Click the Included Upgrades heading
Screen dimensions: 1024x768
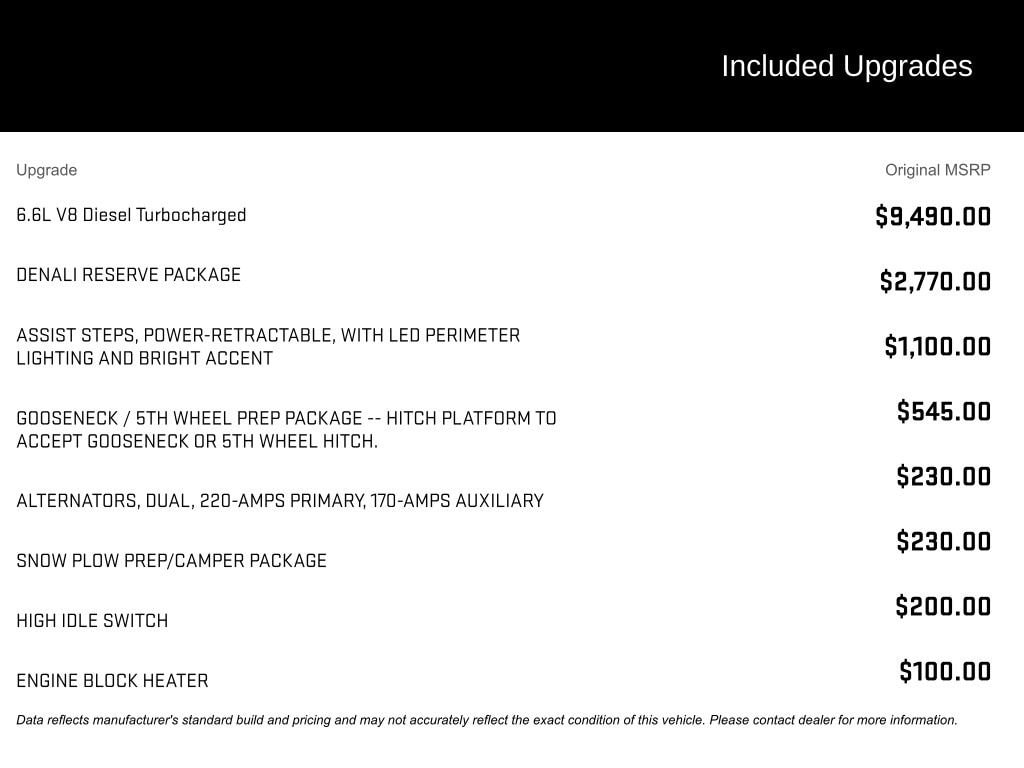click(846, 66)
